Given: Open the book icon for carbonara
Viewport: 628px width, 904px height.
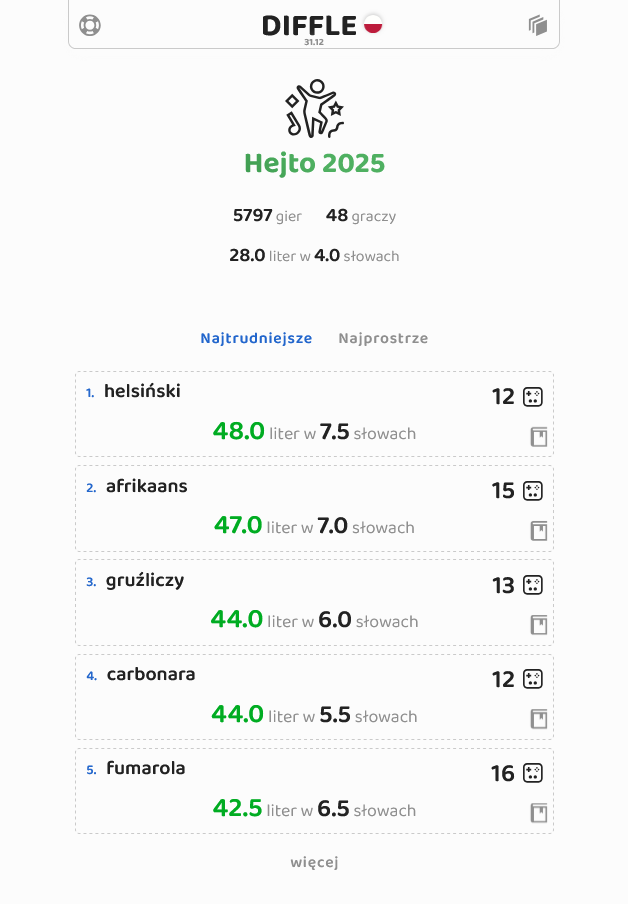Looking at the screenshot, I should pyautogui.click(x=539, y=719).
